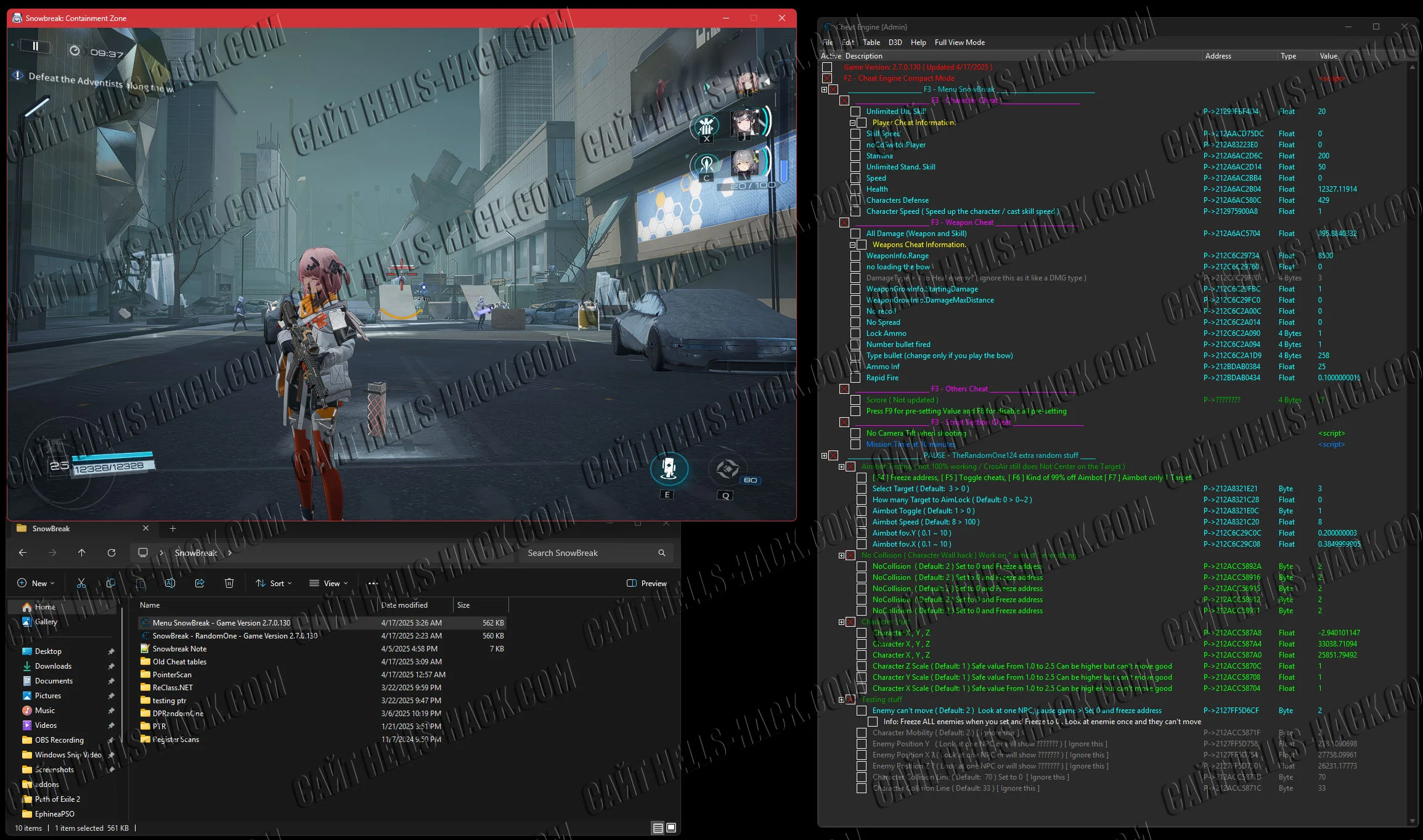Pause the game with the pause icon

[x=35, y=46]
